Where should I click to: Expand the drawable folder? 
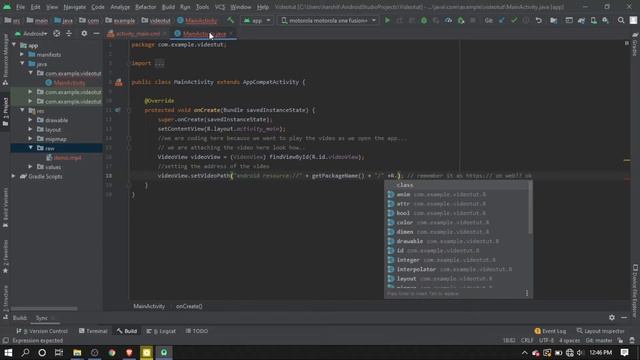(x=31, y=120)
